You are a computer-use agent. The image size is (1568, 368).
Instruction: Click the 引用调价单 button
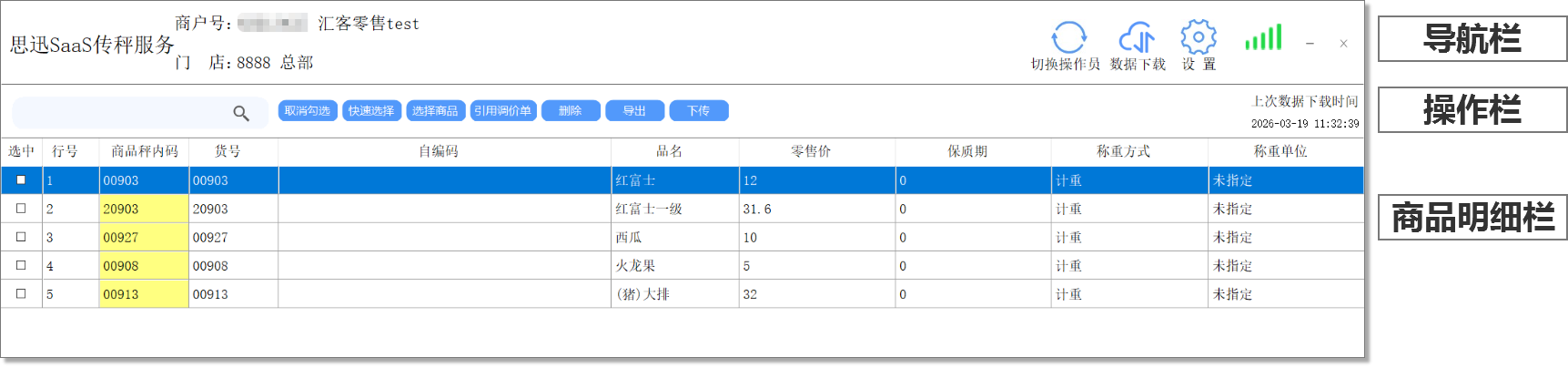coord(502,111)
